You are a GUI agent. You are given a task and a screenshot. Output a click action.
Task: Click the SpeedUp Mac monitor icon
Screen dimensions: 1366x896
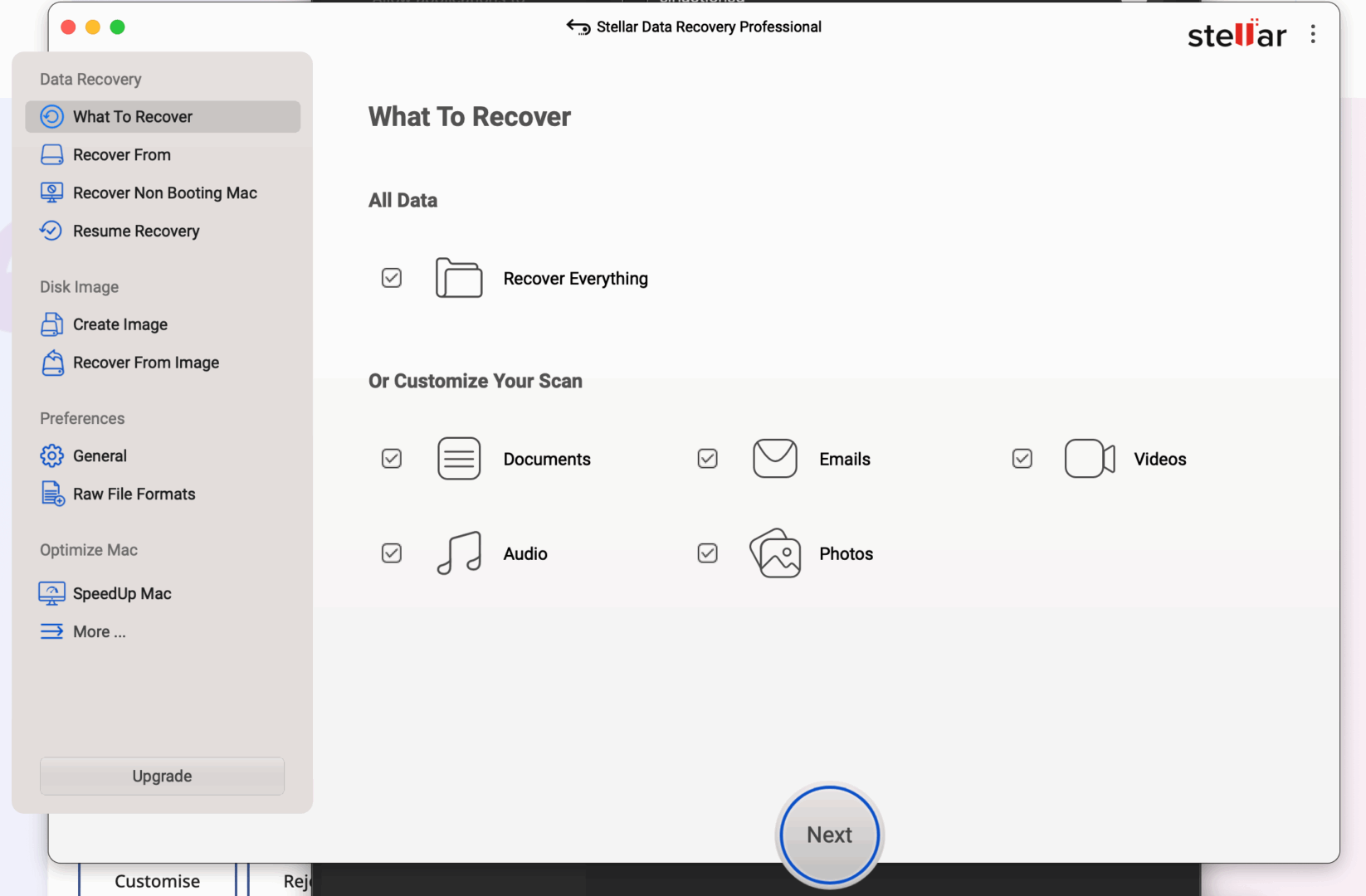point(51,593)
